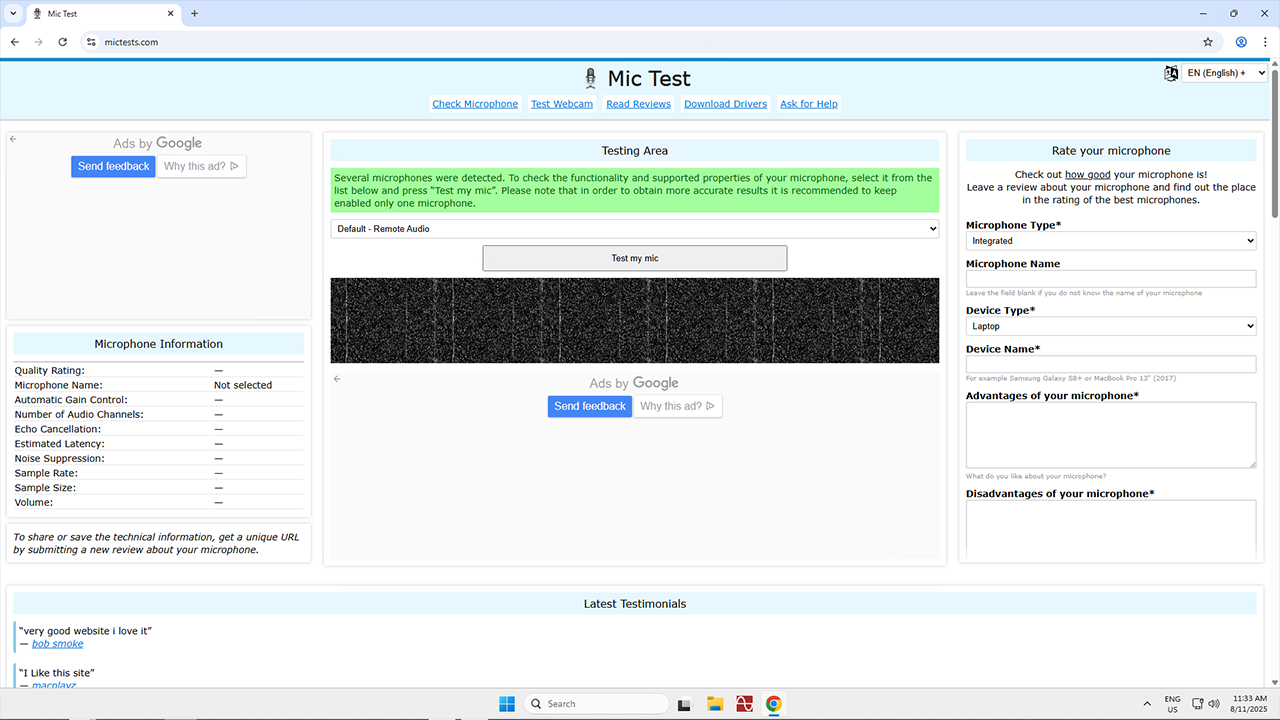Go to Test Webcam page
1280x720 pixels.
pyautogui.click(x=561, y=104)
